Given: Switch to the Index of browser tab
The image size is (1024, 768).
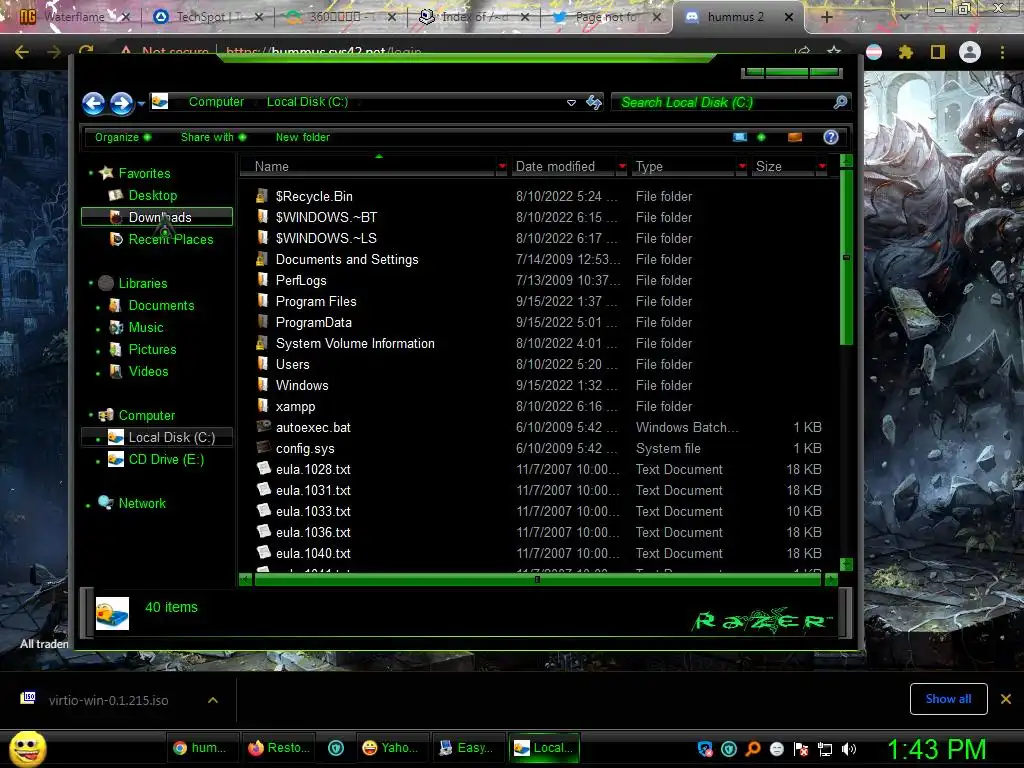Looking at the screenshot, I should coord(473,17).
